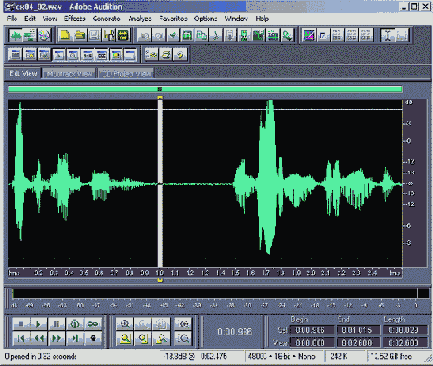This screenshot has width=433, height=366.
Task: Switch to the Edit View tab
Action: tap(23, 73)
